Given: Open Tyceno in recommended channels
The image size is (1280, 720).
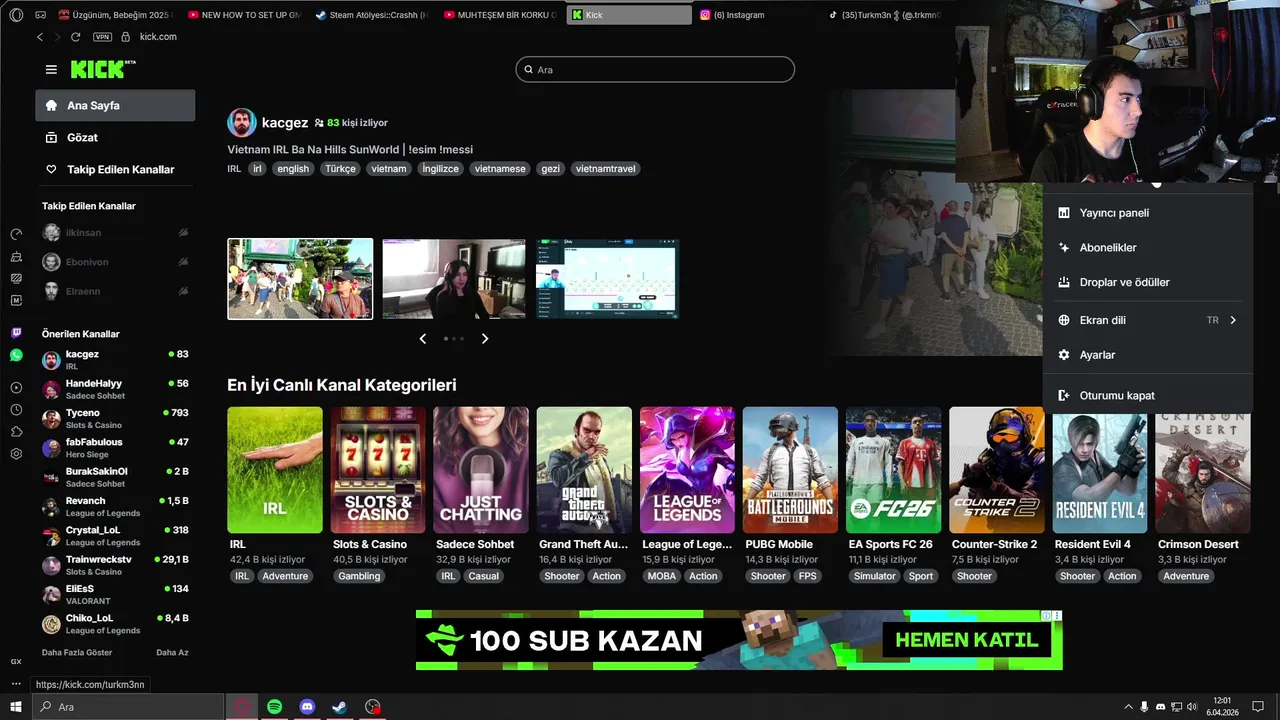Looking at the screenshot, I should pyautogui.click(x=115, y=418).
